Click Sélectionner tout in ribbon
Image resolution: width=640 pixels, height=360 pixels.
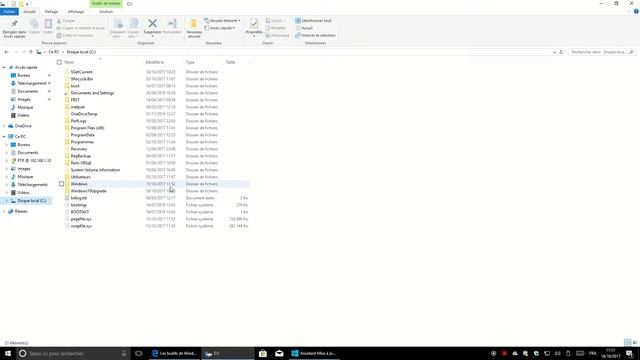click(x=313, y=20)
